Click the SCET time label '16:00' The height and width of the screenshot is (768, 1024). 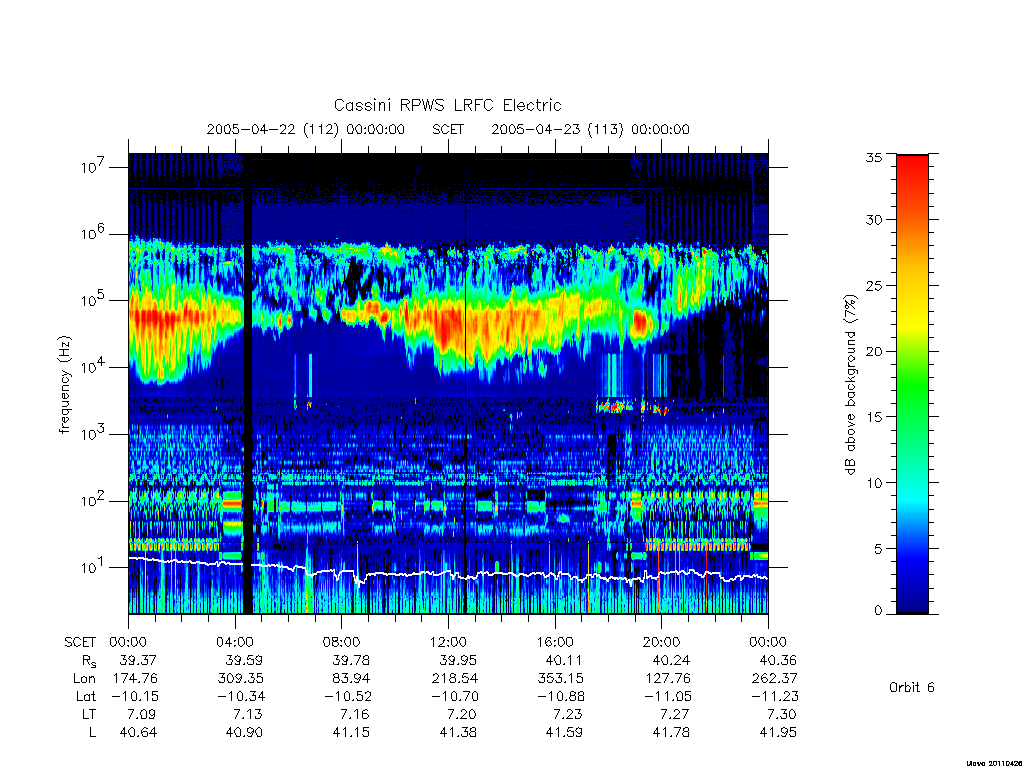click(554, 642)
